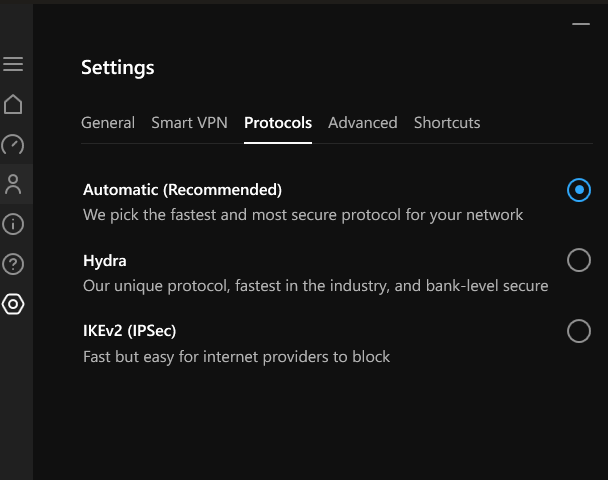The image size is (608, 480).
Task: Click the Settings page heading
Action: point(118,68)
